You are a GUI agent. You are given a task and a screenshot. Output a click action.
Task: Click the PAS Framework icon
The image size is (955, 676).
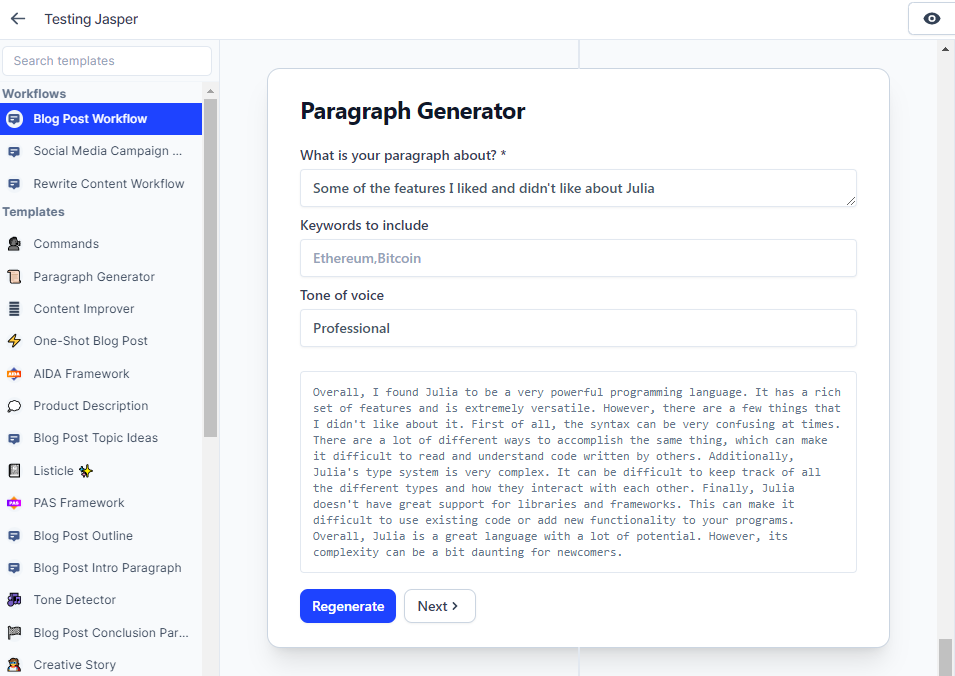click(x=14, y=503)
